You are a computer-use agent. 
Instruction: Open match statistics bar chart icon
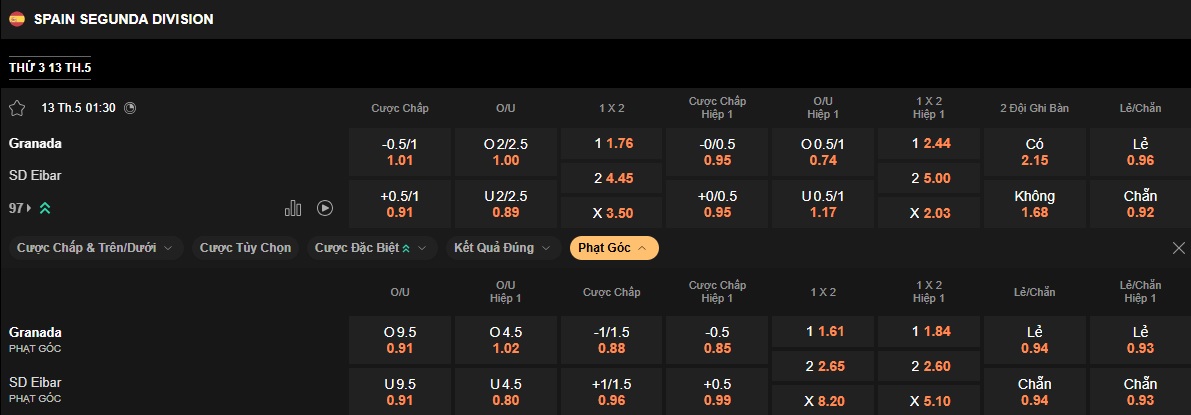coord(293,208)
